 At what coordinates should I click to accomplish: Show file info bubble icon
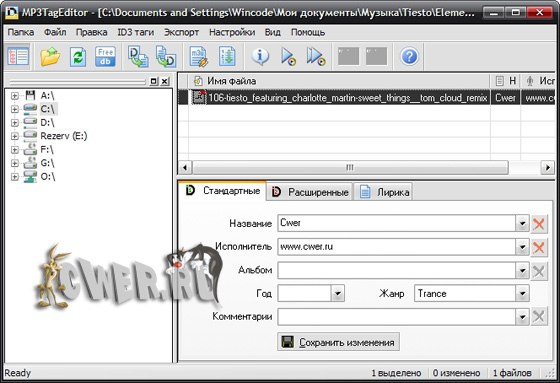[x=260, y=56]
